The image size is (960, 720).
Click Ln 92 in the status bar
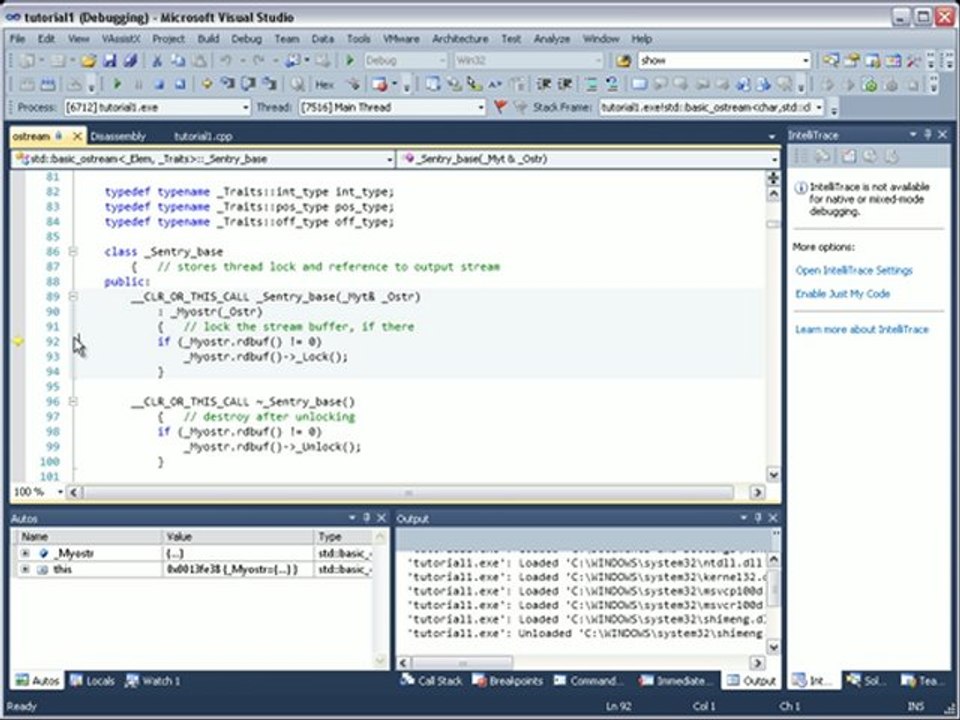[x=618, y=707]
